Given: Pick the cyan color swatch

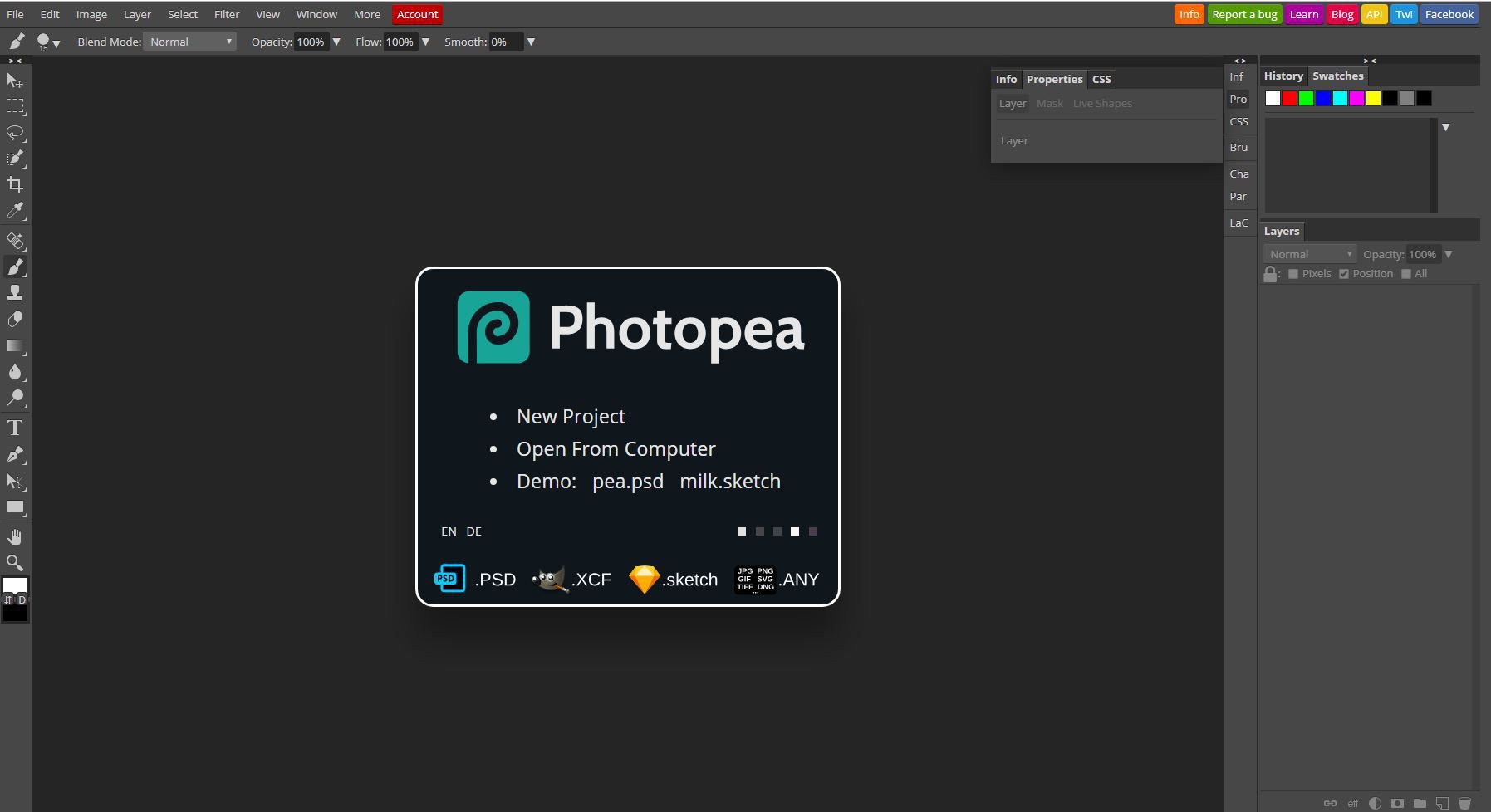Looking at the screenshot, I should click(1340, 99).
